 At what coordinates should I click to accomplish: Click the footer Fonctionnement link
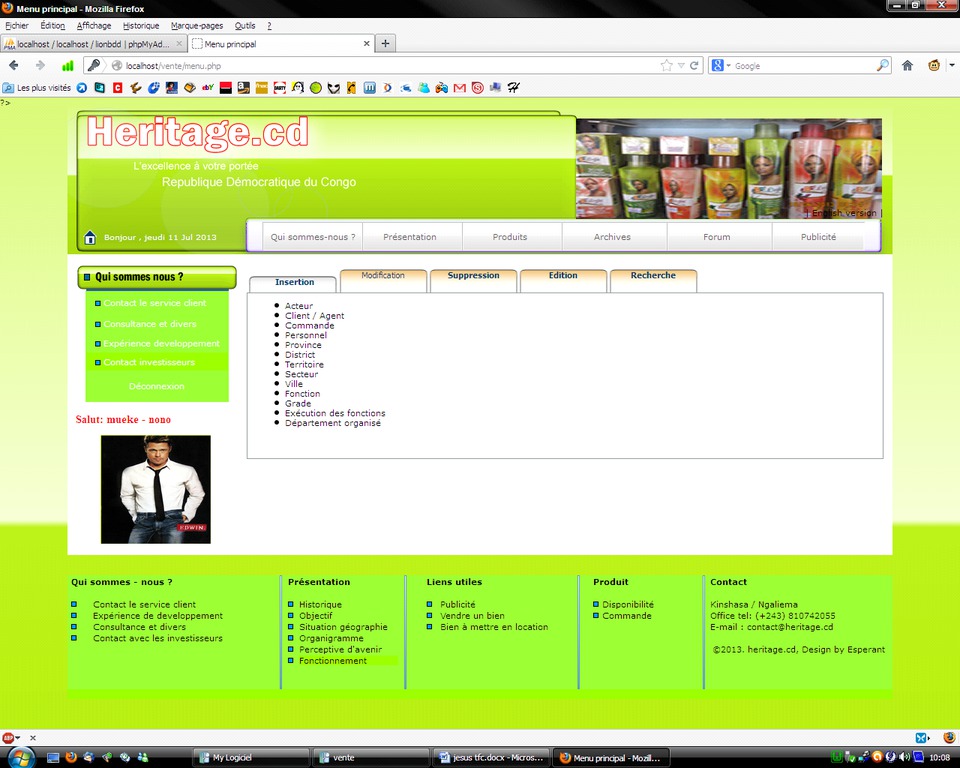[333, 661]
